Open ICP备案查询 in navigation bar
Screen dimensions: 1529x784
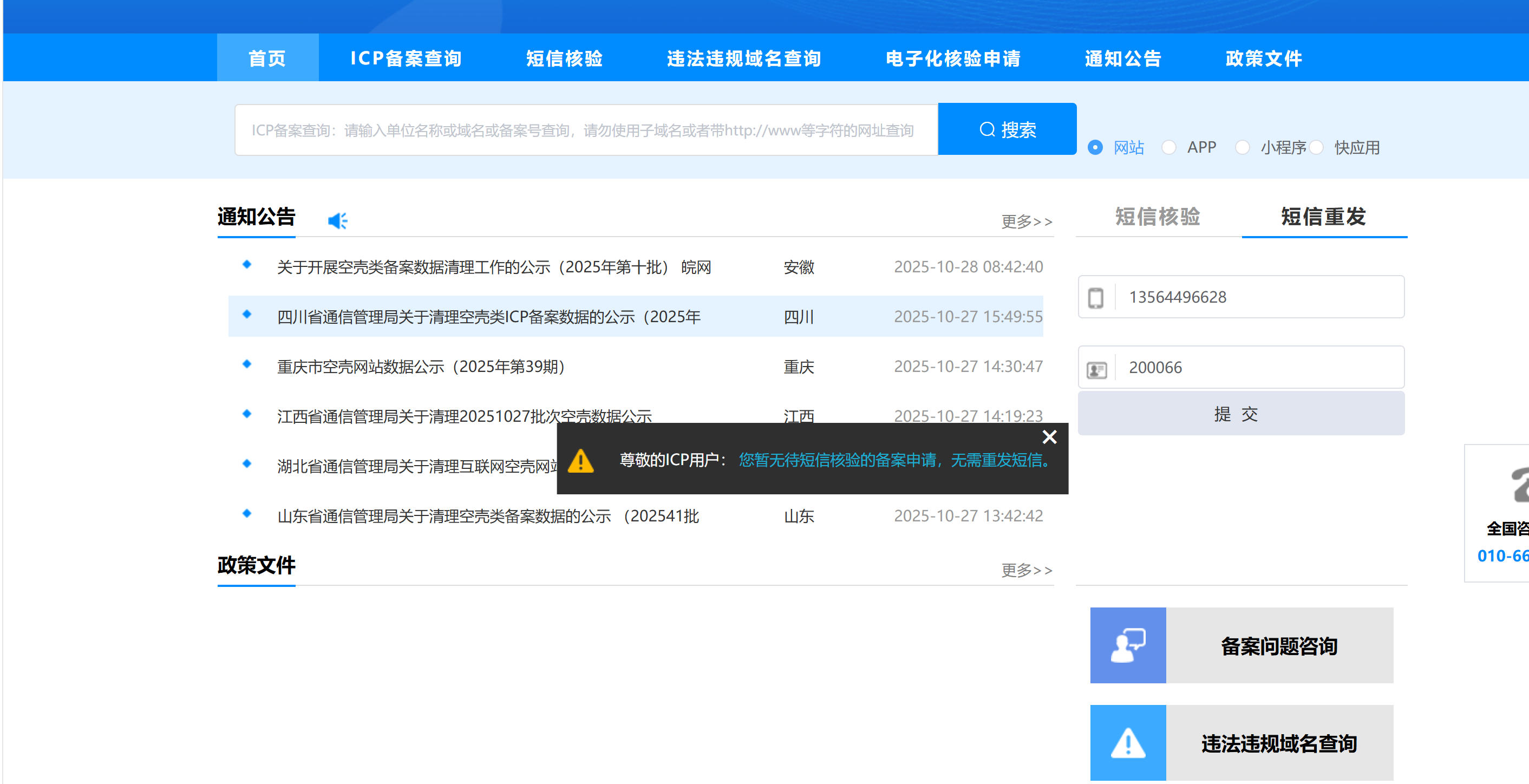406,58
